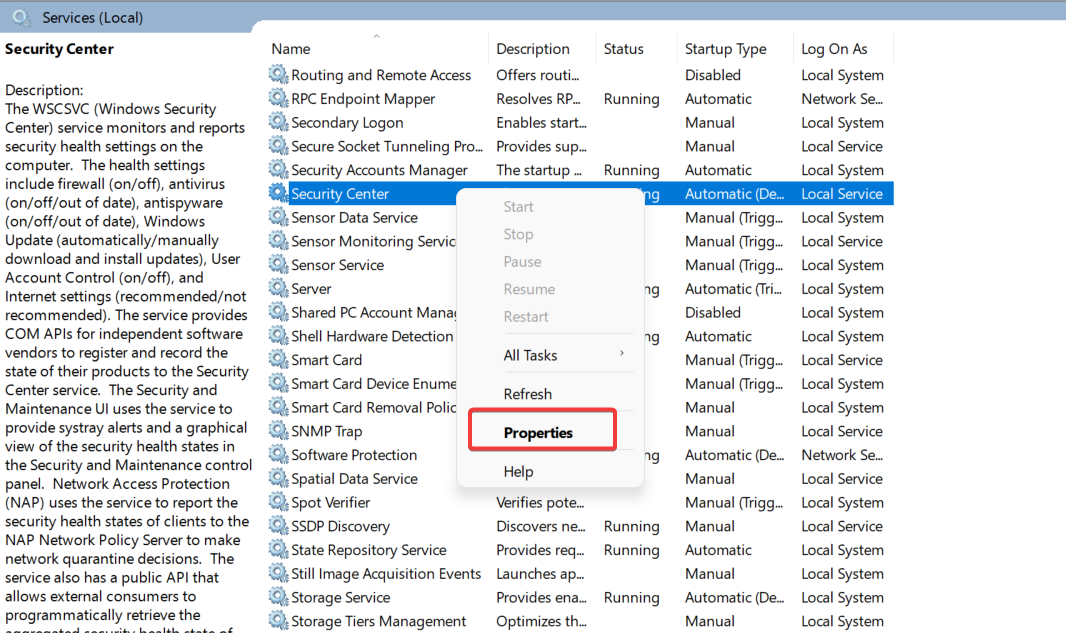Select the Sensor Data Service row

pyautogui.click(x=354, y=218)
